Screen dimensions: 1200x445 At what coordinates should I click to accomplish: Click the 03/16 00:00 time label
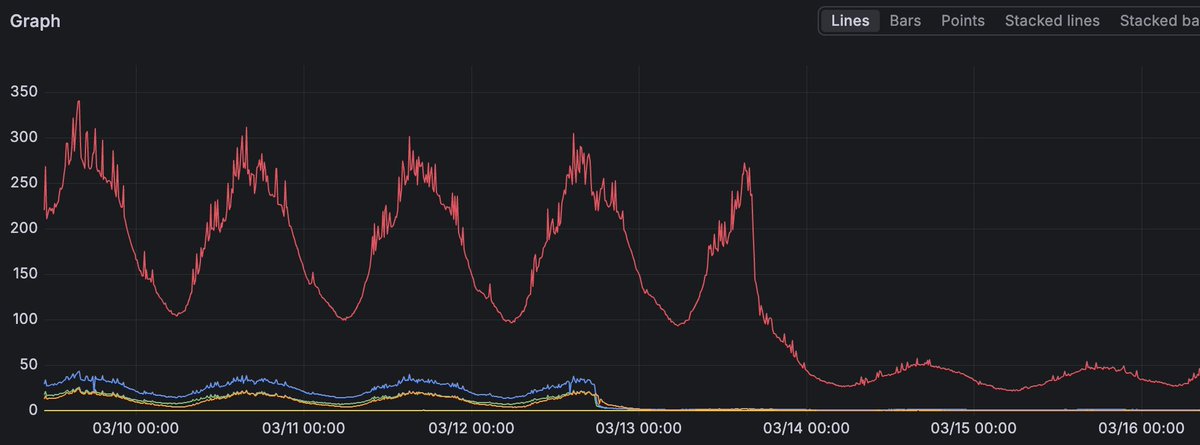tap(1139, 428)
